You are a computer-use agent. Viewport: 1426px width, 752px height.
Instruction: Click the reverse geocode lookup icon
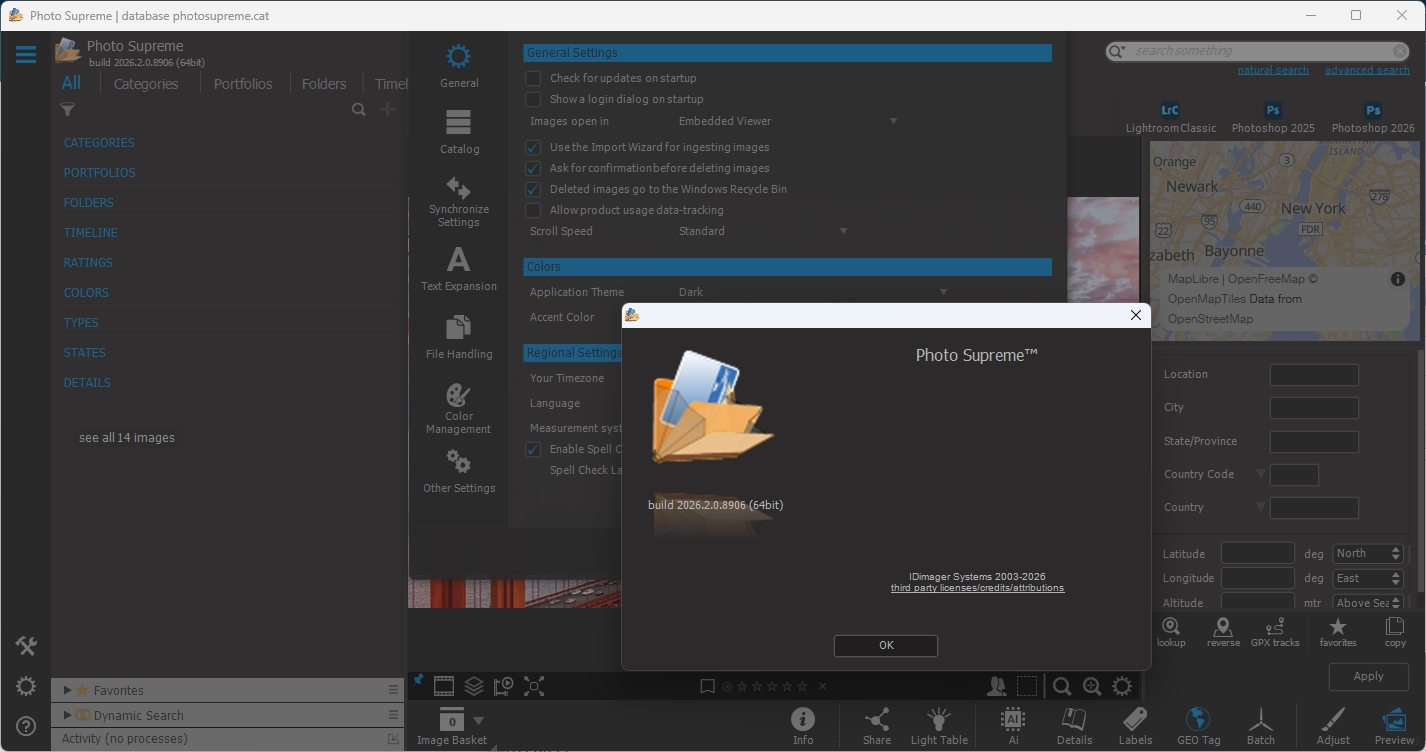click(1222, 629)
